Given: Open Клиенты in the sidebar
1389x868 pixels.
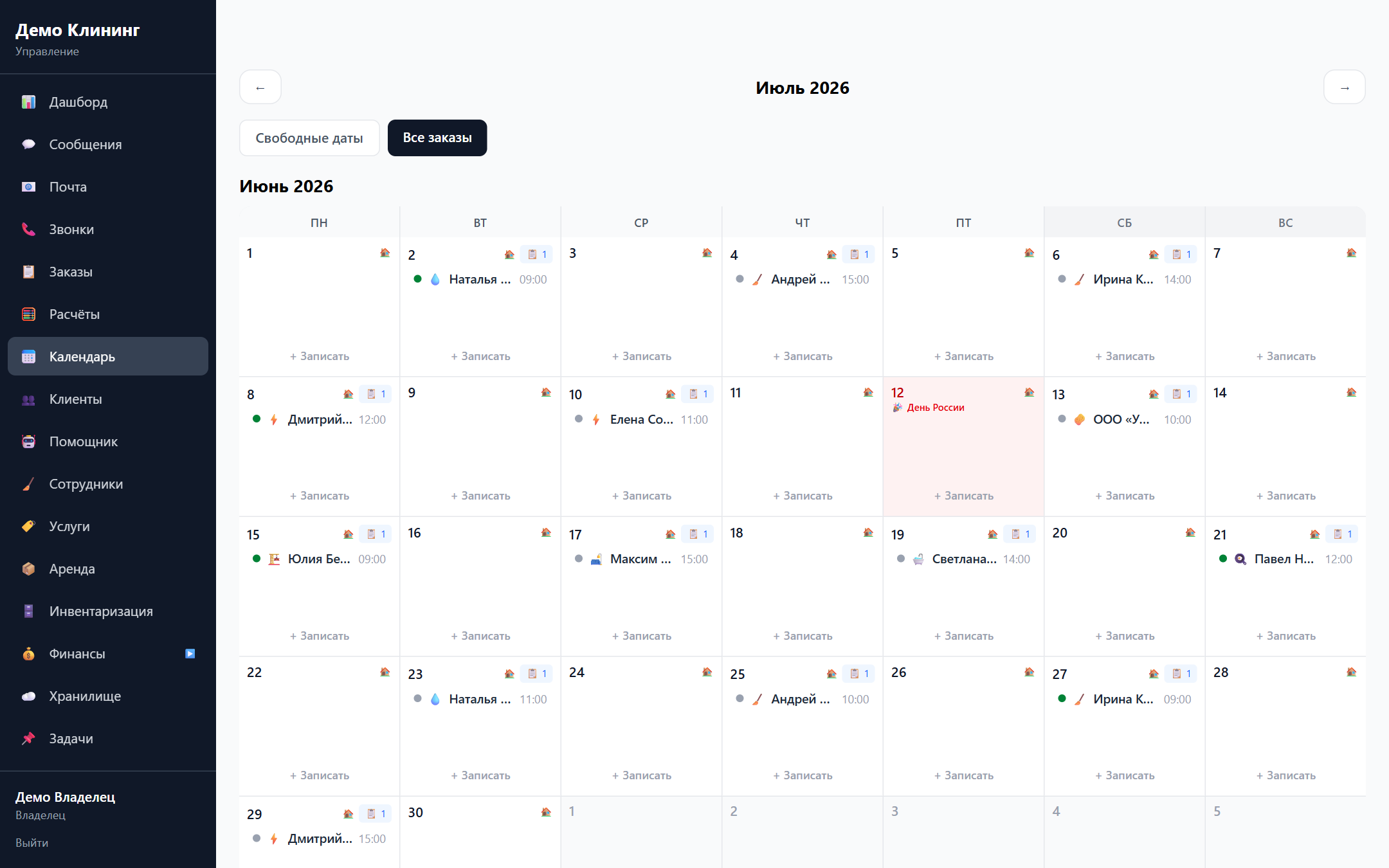Looking at the screenshot, I should click(x=108, y=399).
